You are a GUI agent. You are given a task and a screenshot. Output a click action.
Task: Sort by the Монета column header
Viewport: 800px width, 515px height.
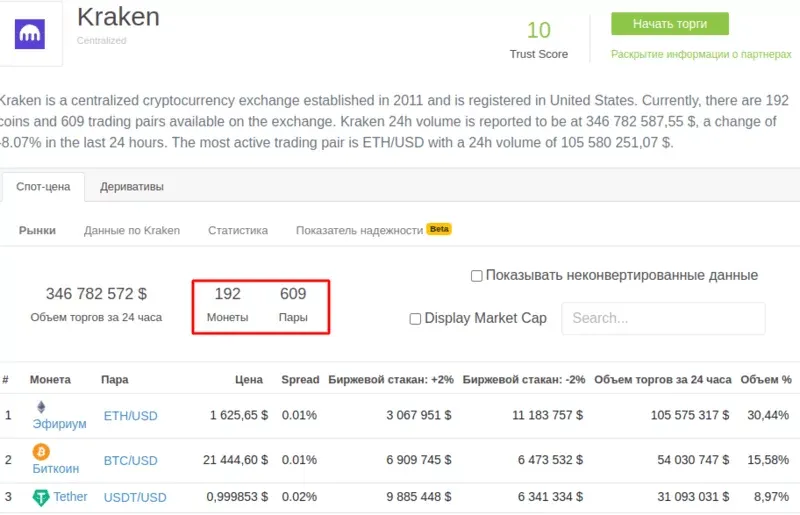coord(50,380)
